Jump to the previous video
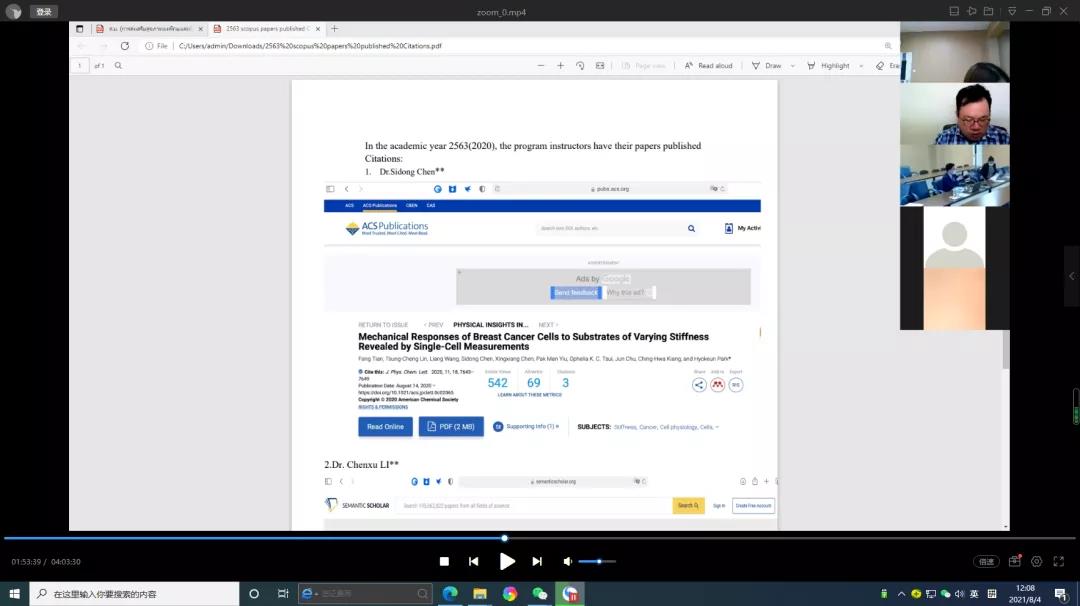This screenshot has width=1080, height=606. tap(473, 561)
